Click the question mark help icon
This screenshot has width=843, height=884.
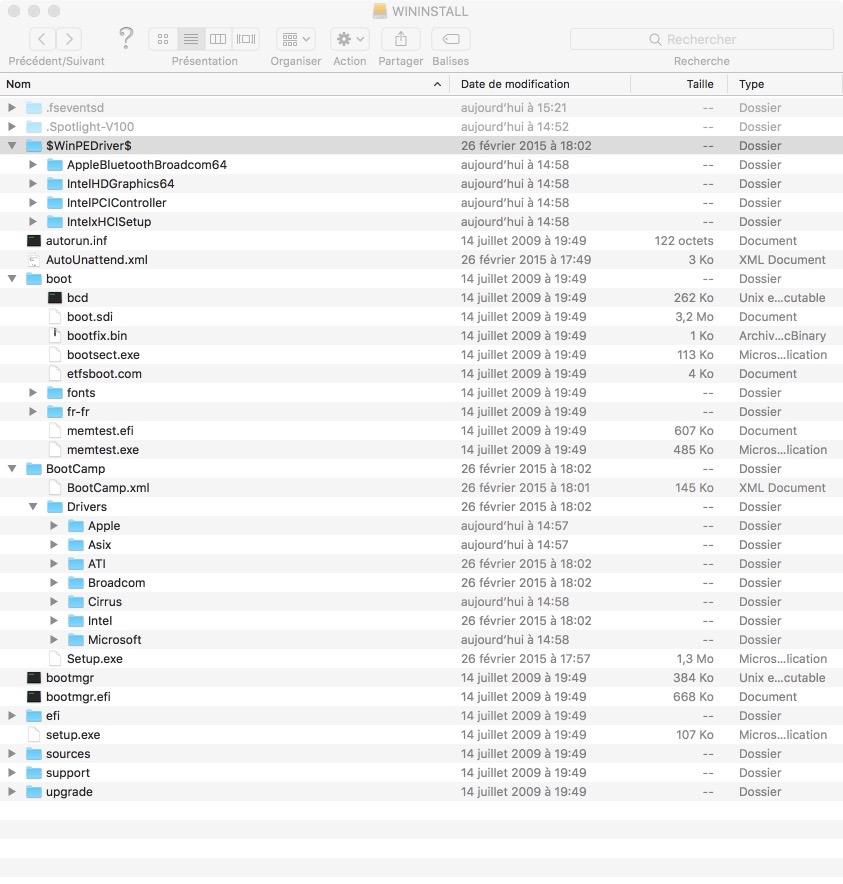[x=126, y=38]
